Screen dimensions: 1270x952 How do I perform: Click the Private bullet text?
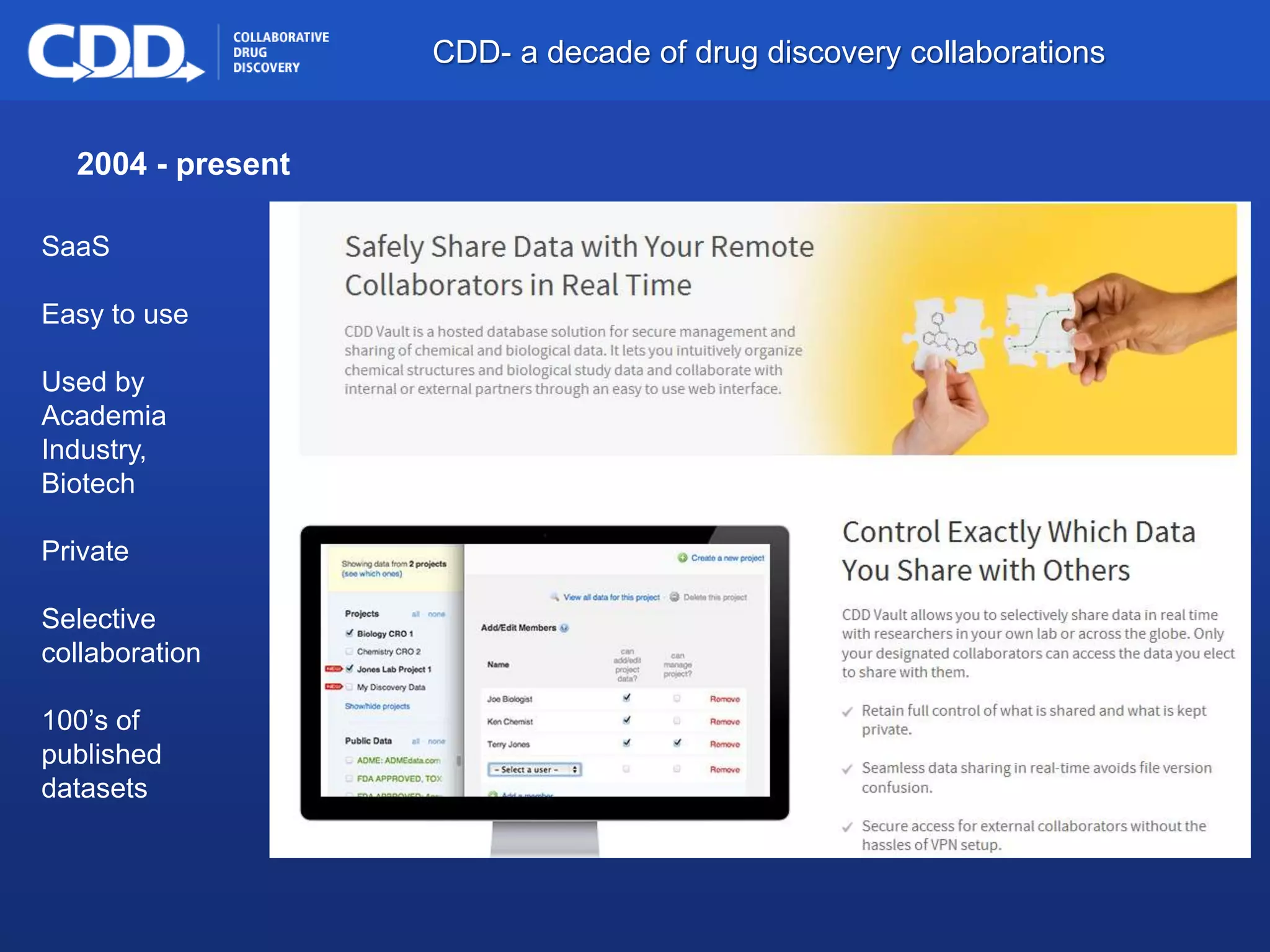85,551
